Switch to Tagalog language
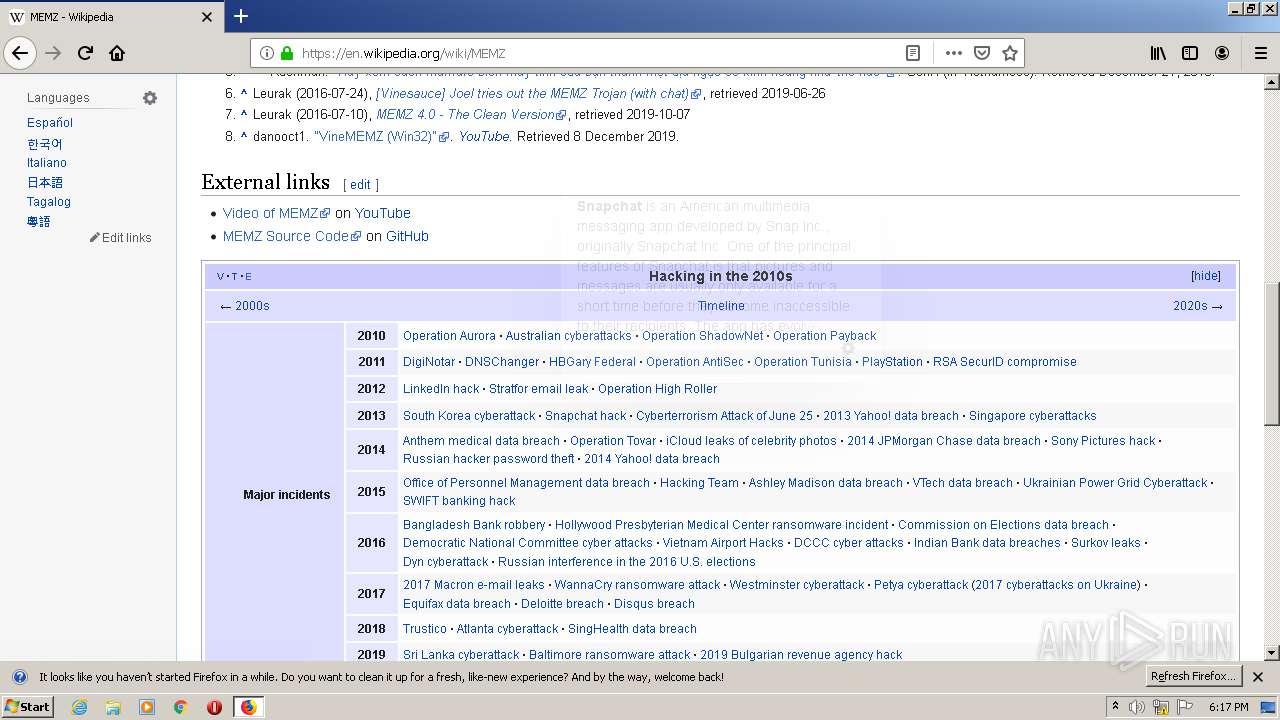This screenshot has height=720, width=1280. point(49,201)
